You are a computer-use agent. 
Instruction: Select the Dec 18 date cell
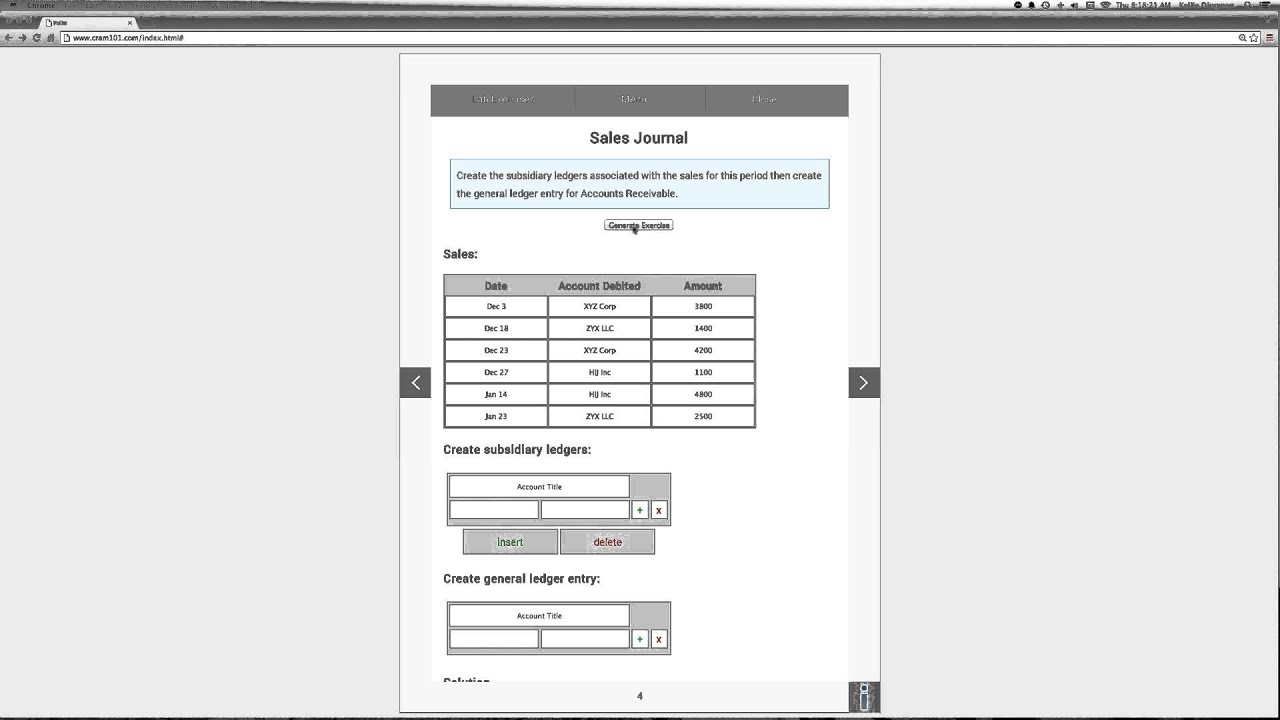click(496, 328)
